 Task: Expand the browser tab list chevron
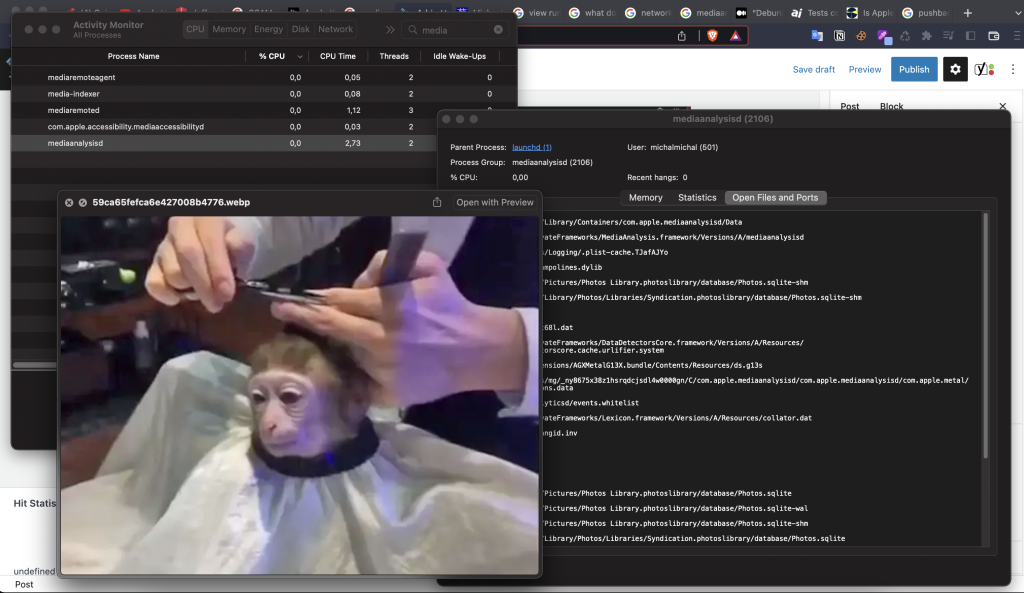click(x=1017, y=12)
